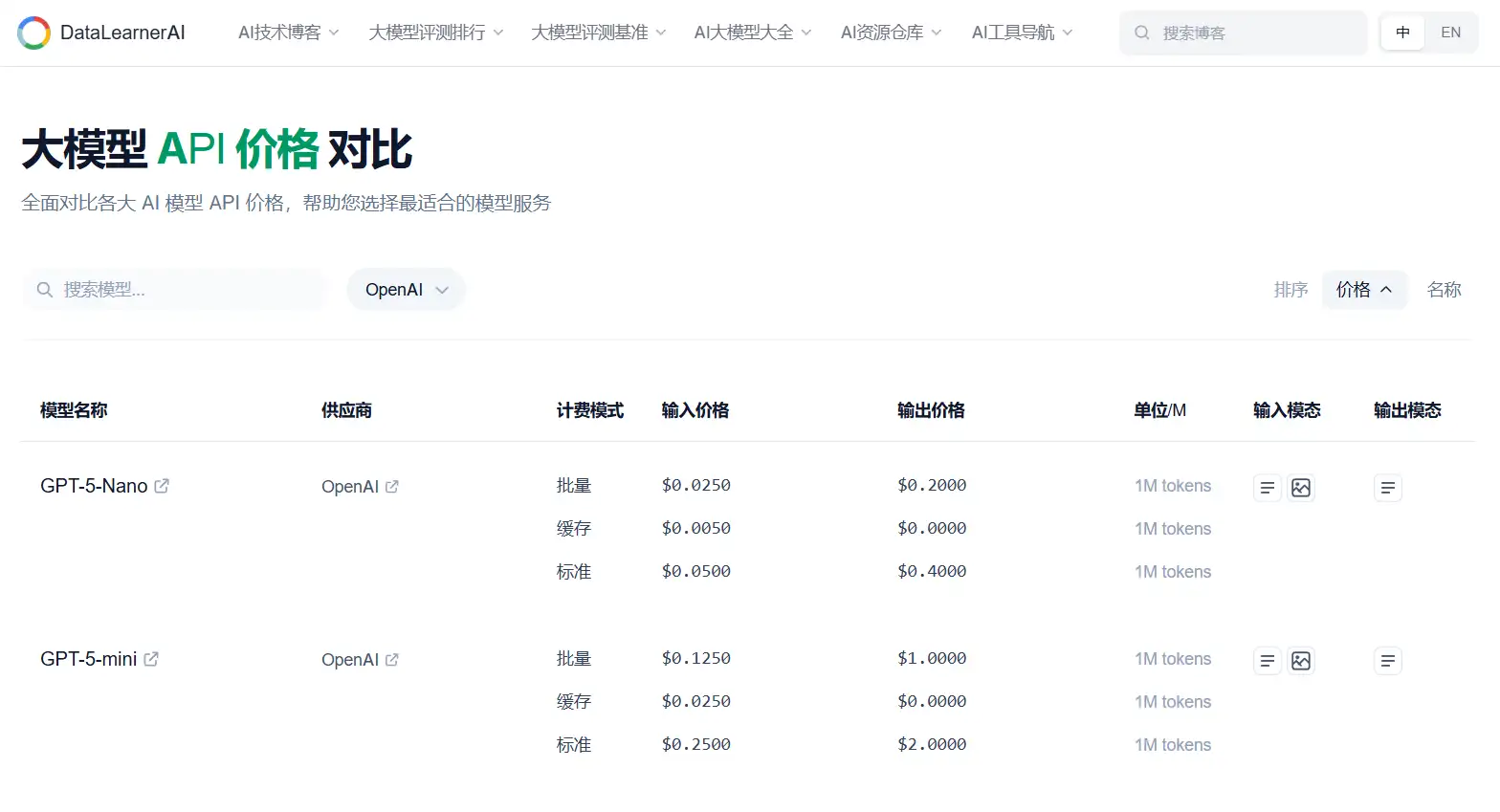Expand the AI资源仓库 menu
Viewport: 1500px width, 812px height.
pos(892,33)
